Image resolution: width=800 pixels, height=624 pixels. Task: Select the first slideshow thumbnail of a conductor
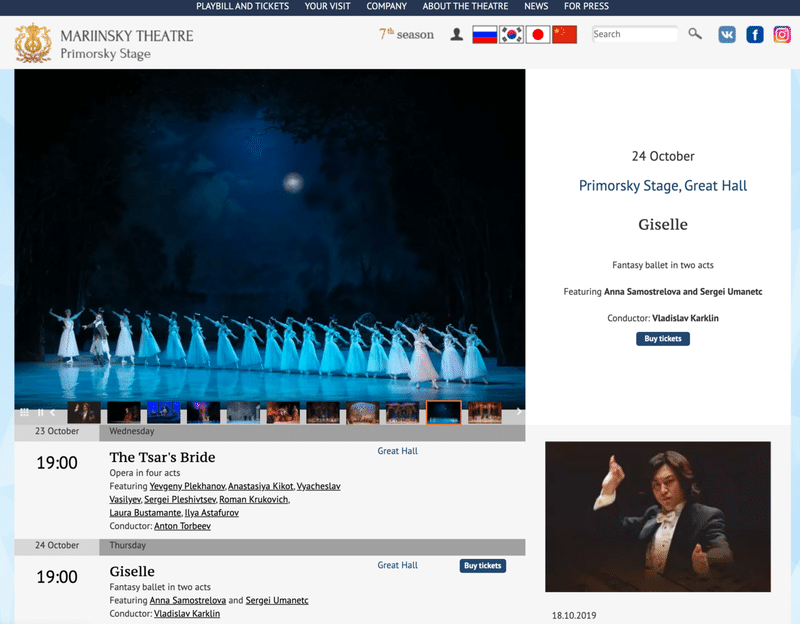click(84, 412)
